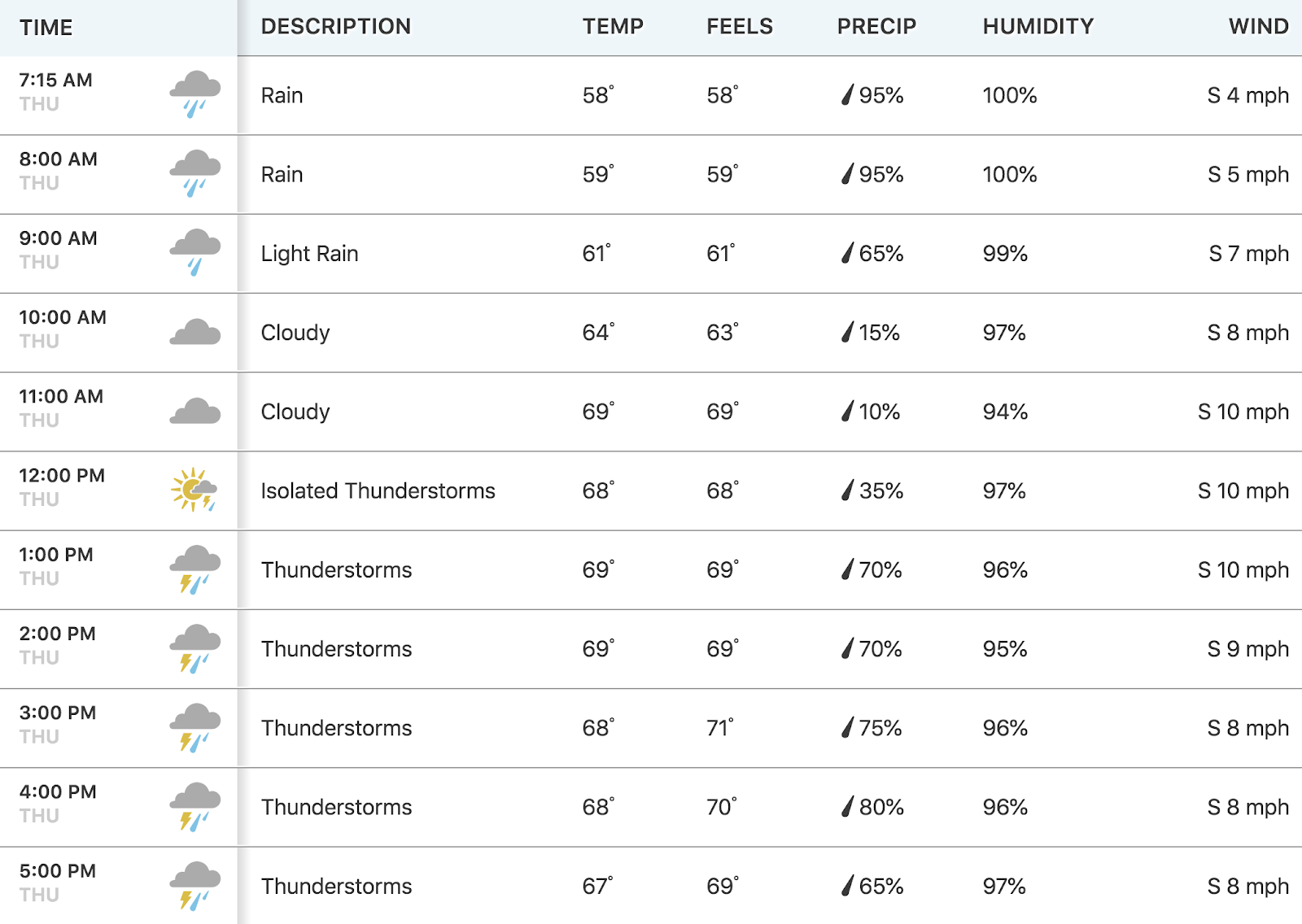1302x924 pixels.
Task: Click the thunderstorm icon at 1:00 PM
Action: point(194,569)
